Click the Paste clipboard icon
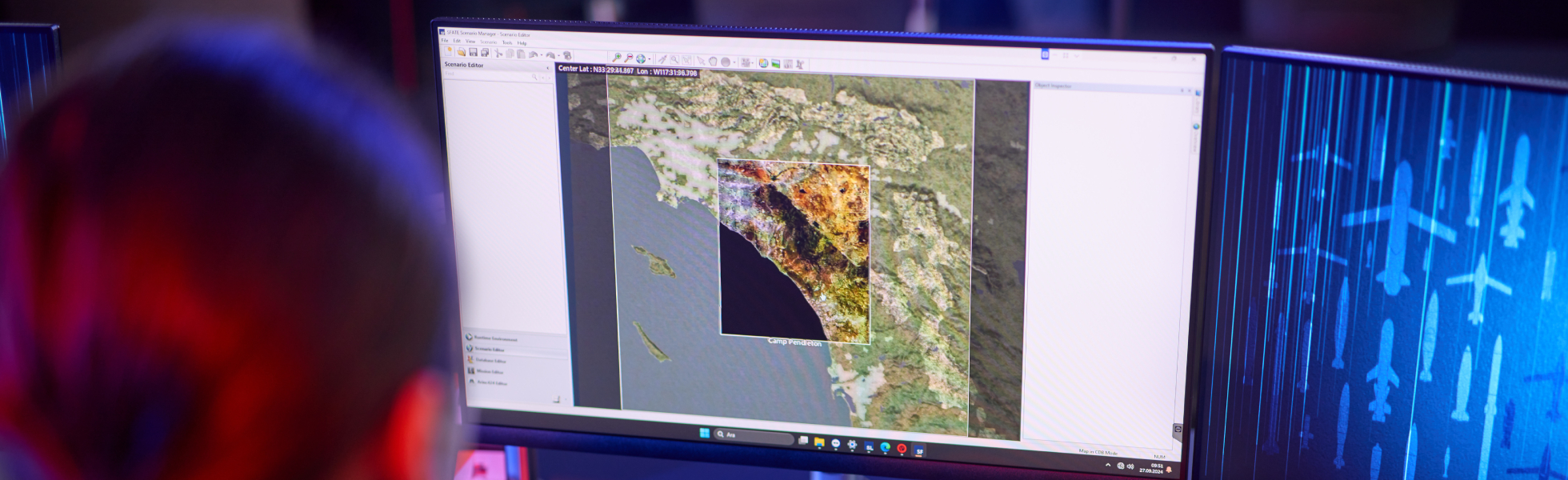Image resolution: width=1568 pixels, height=480 pixels. point(521,54)
